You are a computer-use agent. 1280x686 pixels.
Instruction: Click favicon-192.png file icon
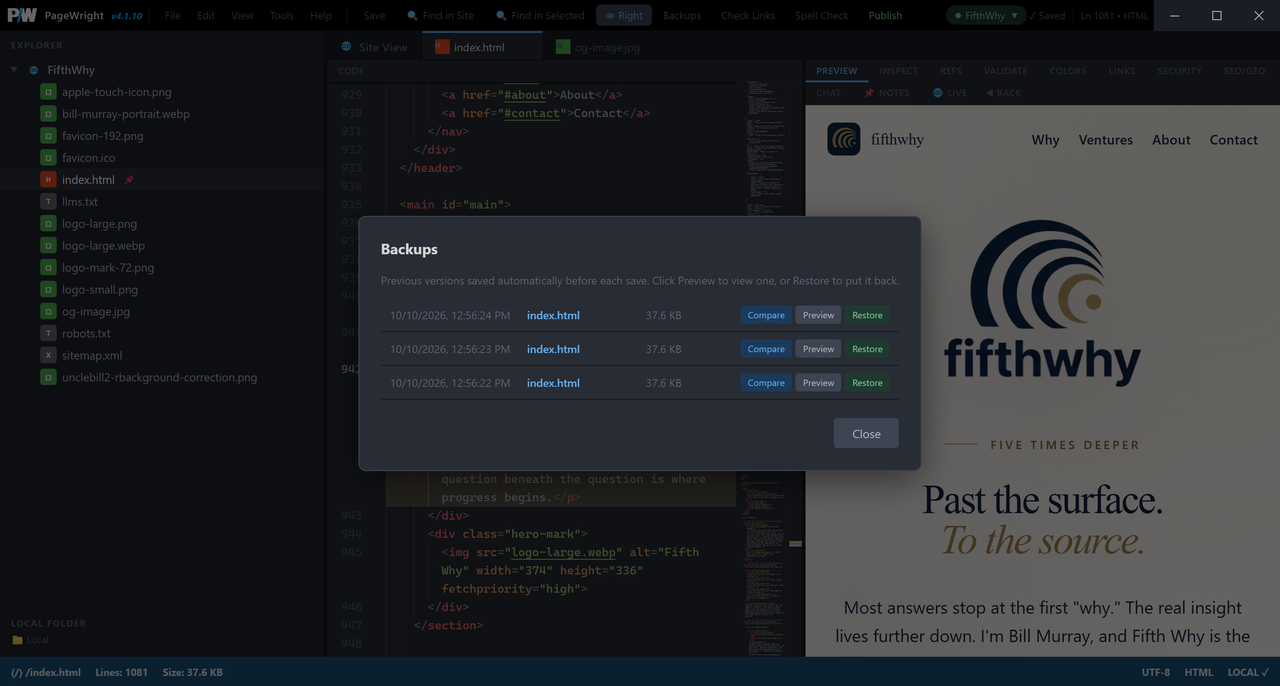tap(48, 136)
